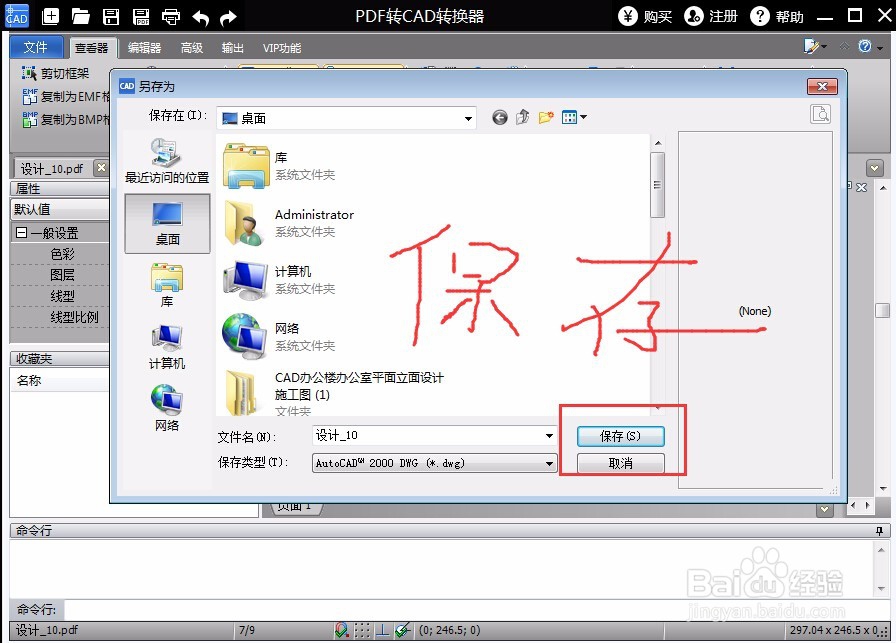
Task: Toggle orthogonal mode in the status bar
Action: [382, 630]
